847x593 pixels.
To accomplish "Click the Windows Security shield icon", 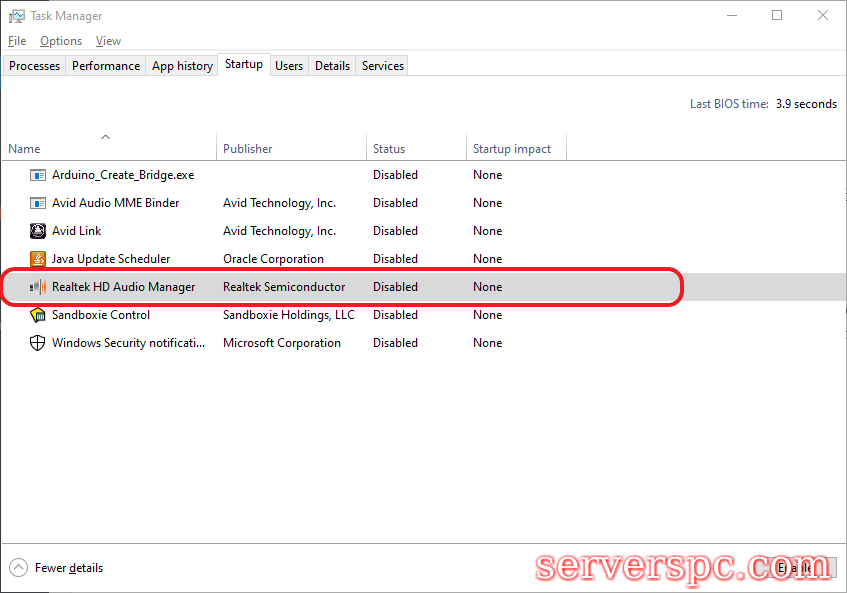I will click(x=38, y=343).
